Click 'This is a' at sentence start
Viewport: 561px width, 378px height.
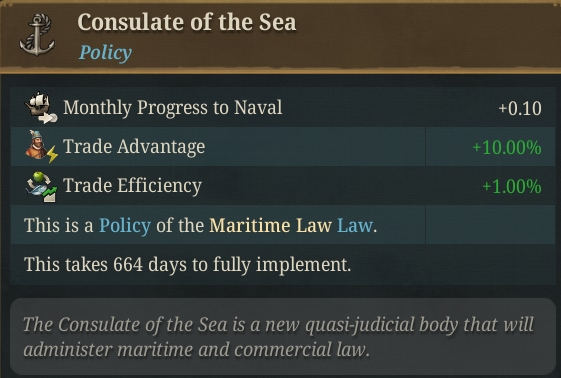tap(58, 226)
